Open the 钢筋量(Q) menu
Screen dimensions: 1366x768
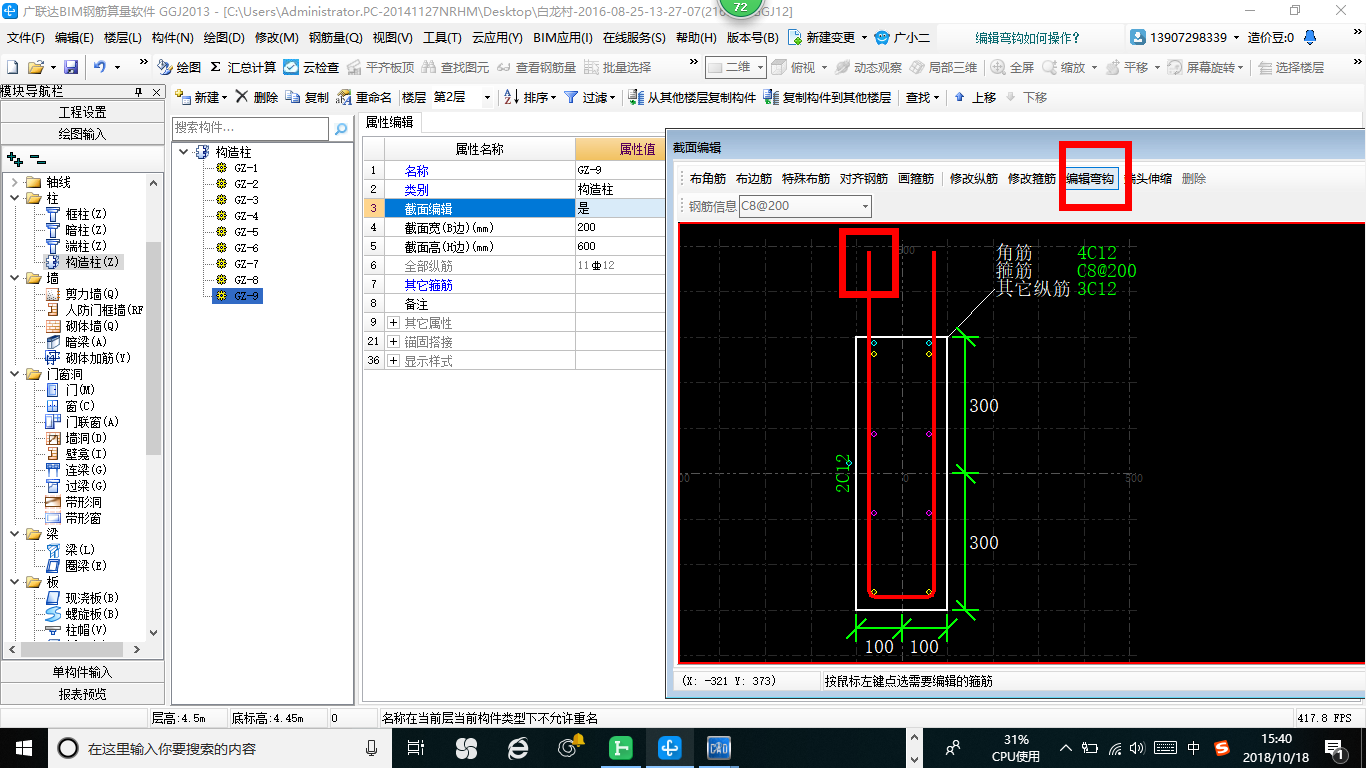coord(335,38)
